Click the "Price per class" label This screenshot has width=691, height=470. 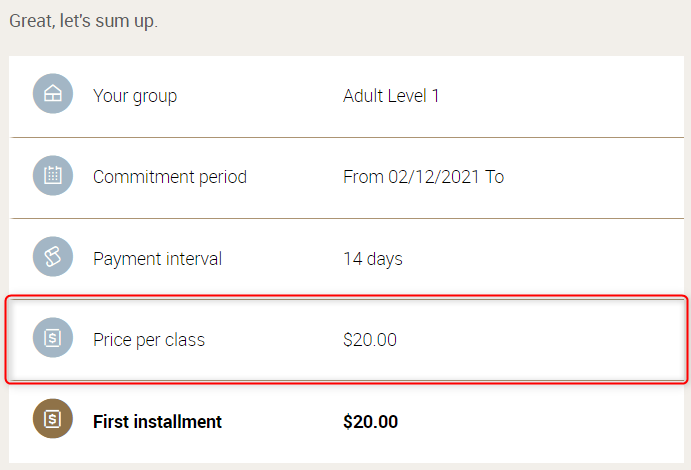[x=149, y=340]
